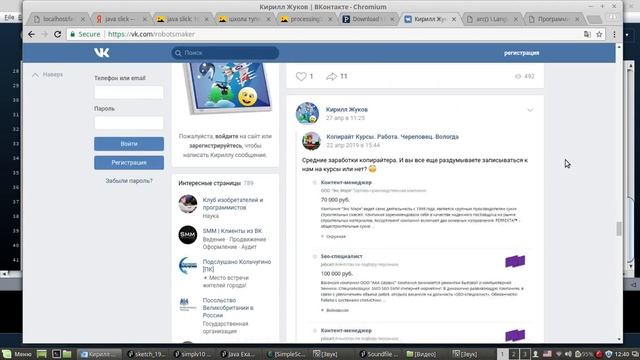Screen dimensions: 640x360
Task: Click the Пароль password field
Action: click(129, 123)
